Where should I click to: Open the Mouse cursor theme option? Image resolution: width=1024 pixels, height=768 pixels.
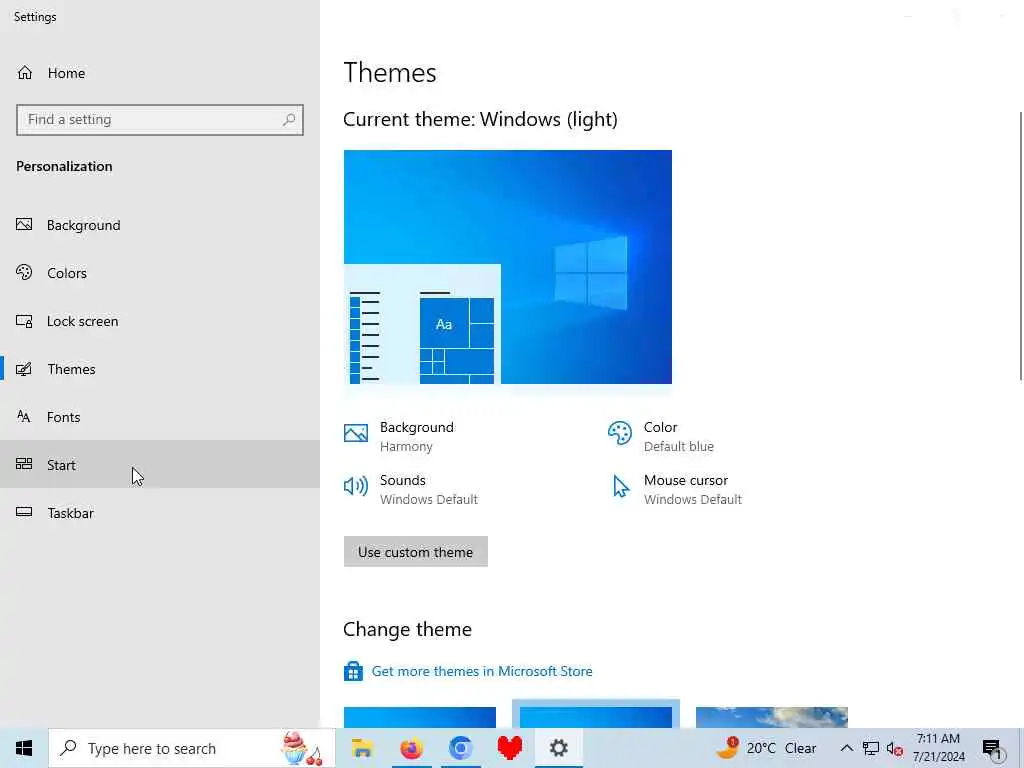click(x=675, y=489)
